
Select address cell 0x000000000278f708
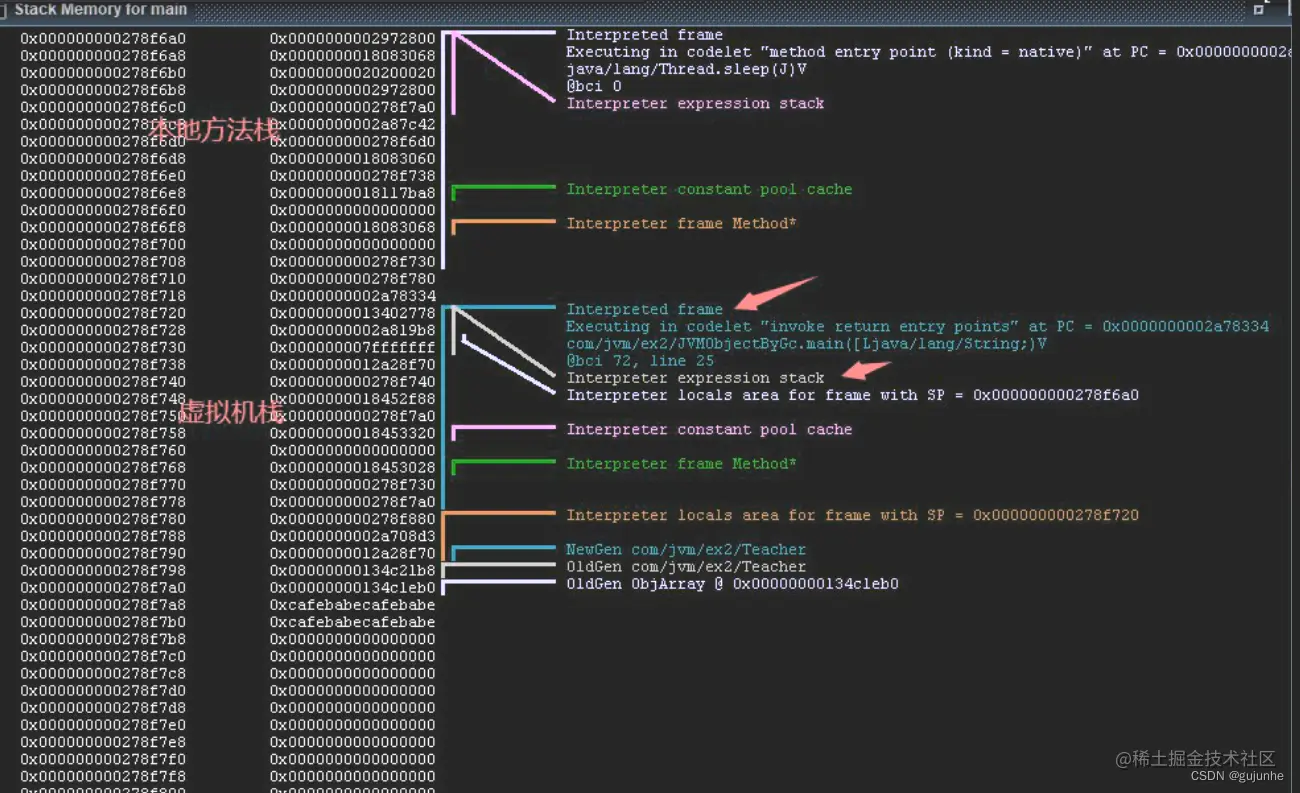click(103, 262)
